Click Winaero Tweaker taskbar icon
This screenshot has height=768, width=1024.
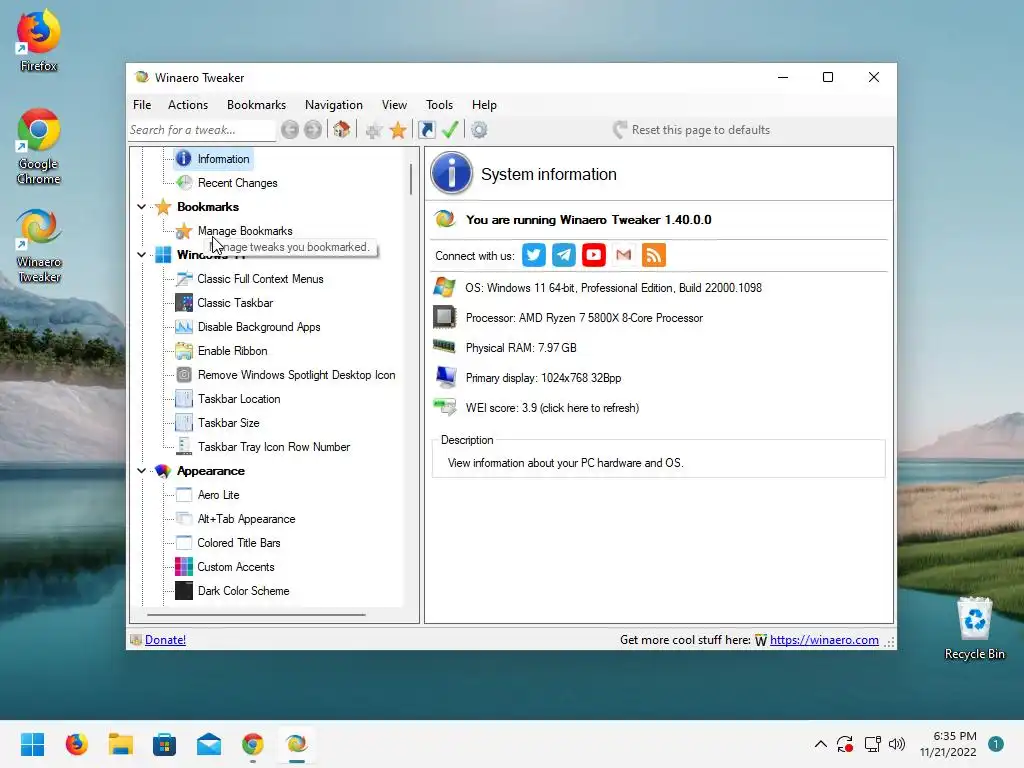[296, 744]
